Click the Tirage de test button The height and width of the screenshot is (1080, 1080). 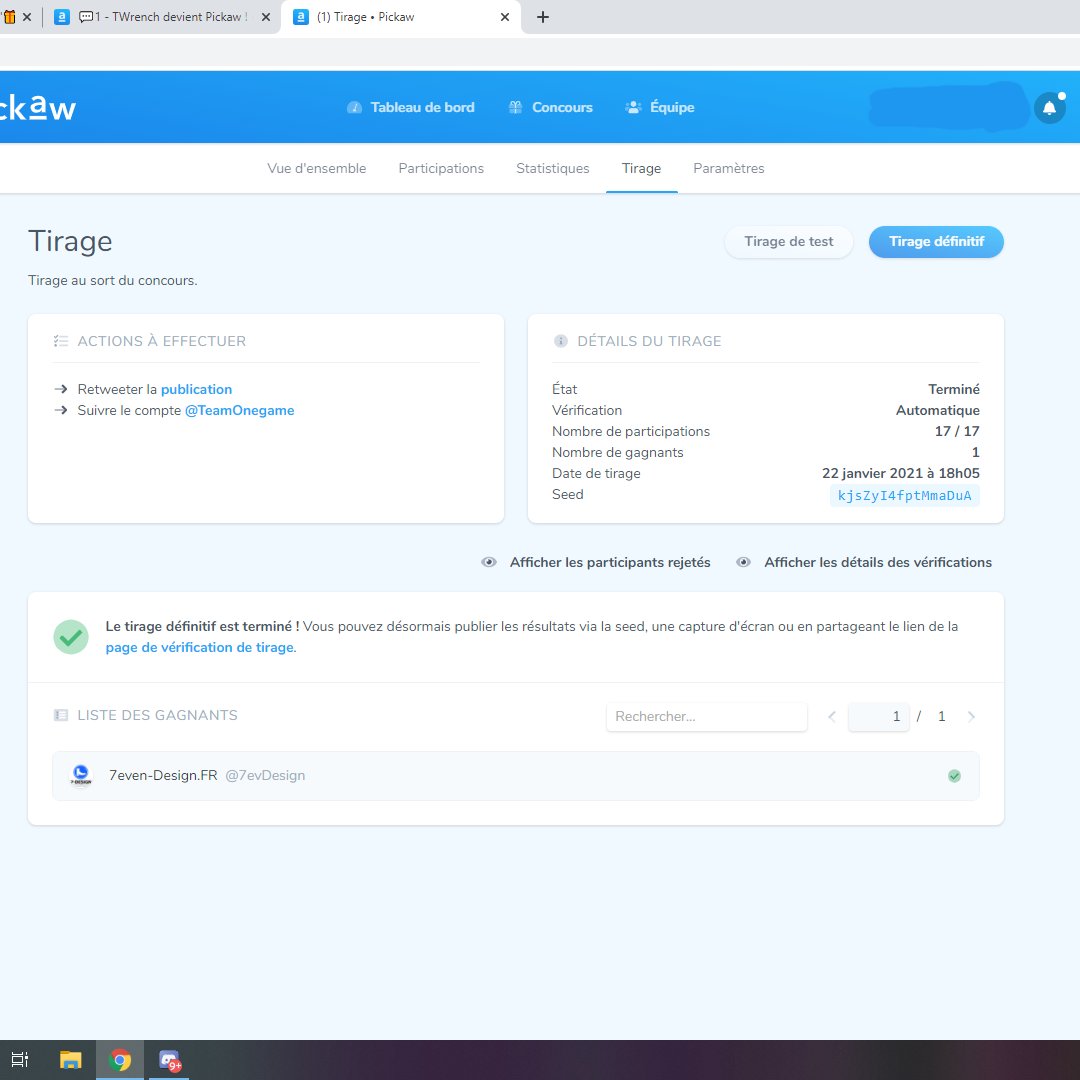789,242
